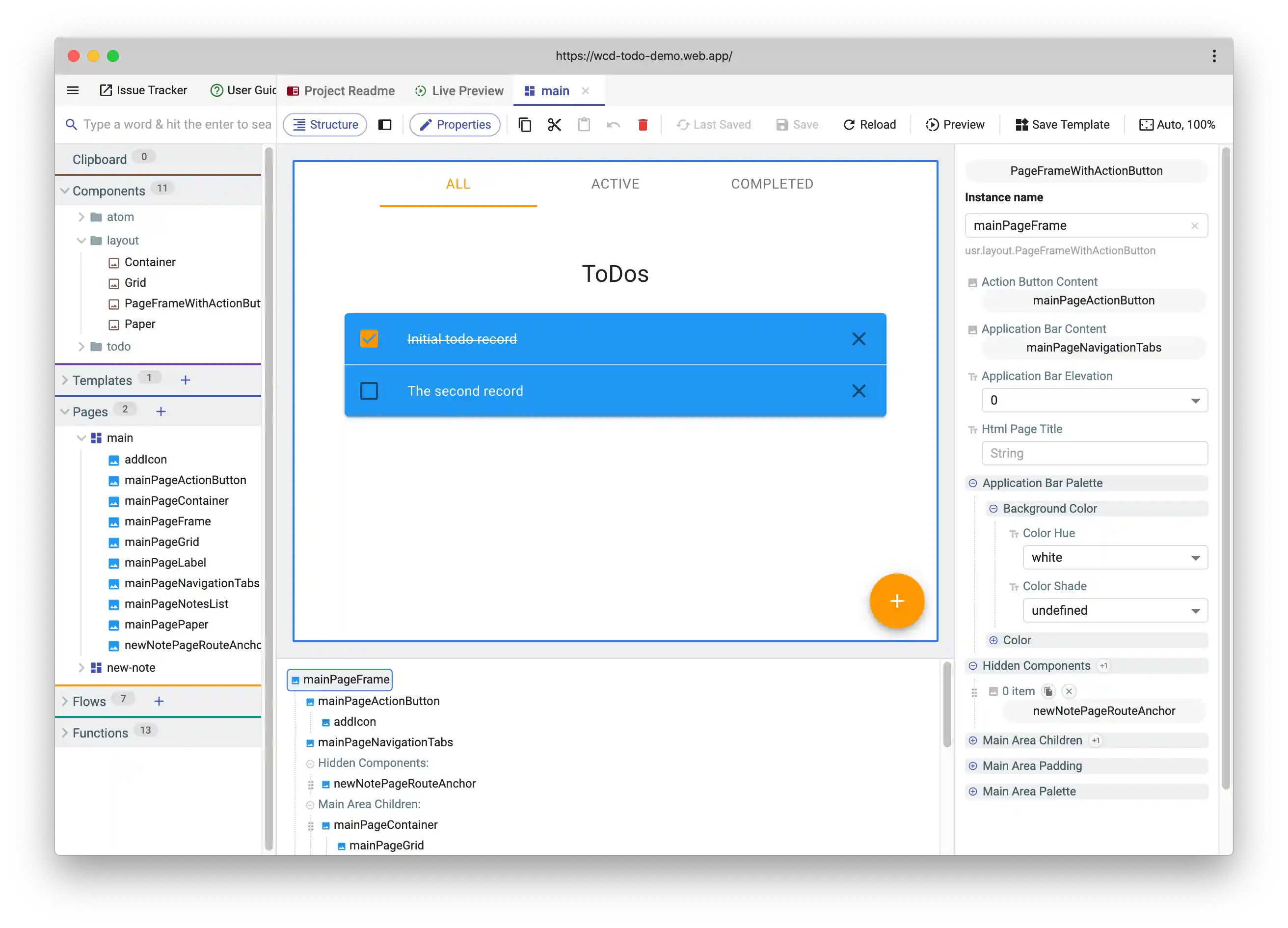Click the copy icon in the toolbar
Viewport: 1288px width, 928px height.
coord(525,124)
